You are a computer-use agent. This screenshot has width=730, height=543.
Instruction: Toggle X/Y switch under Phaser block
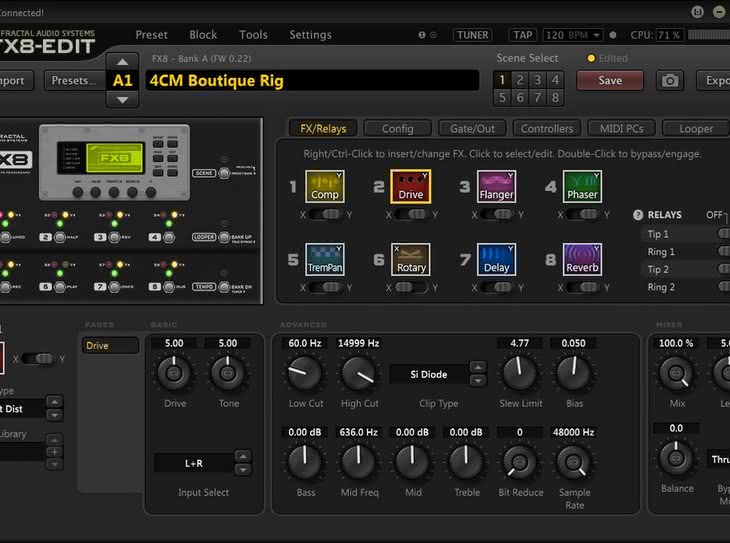click(583, 214)
